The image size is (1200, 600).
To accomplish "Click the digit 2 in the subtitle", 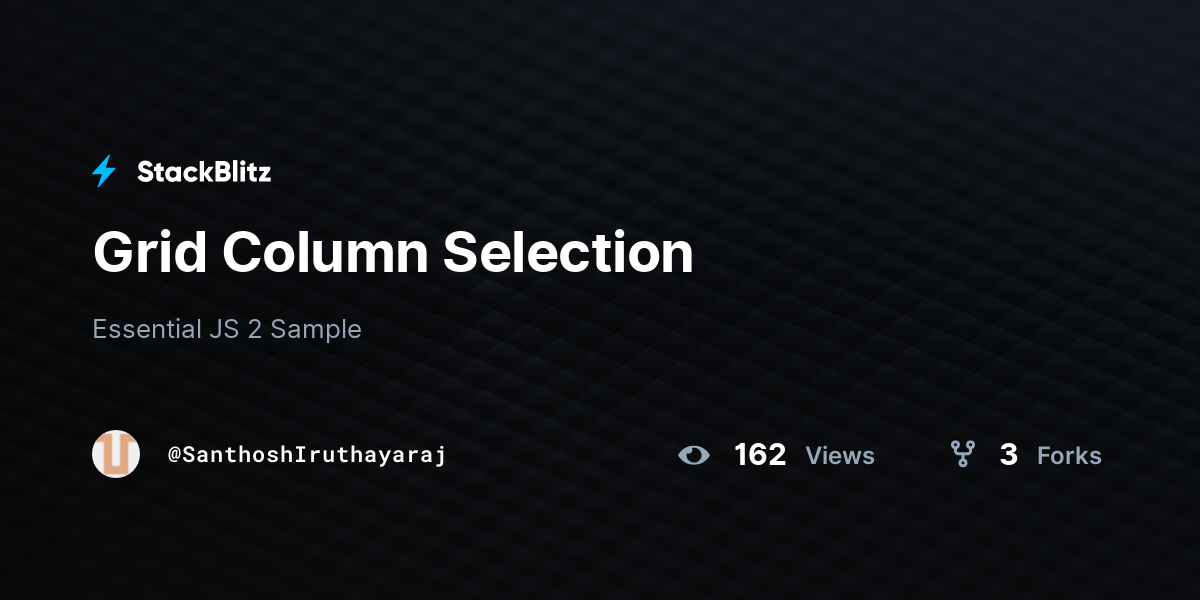I will 255,329.
